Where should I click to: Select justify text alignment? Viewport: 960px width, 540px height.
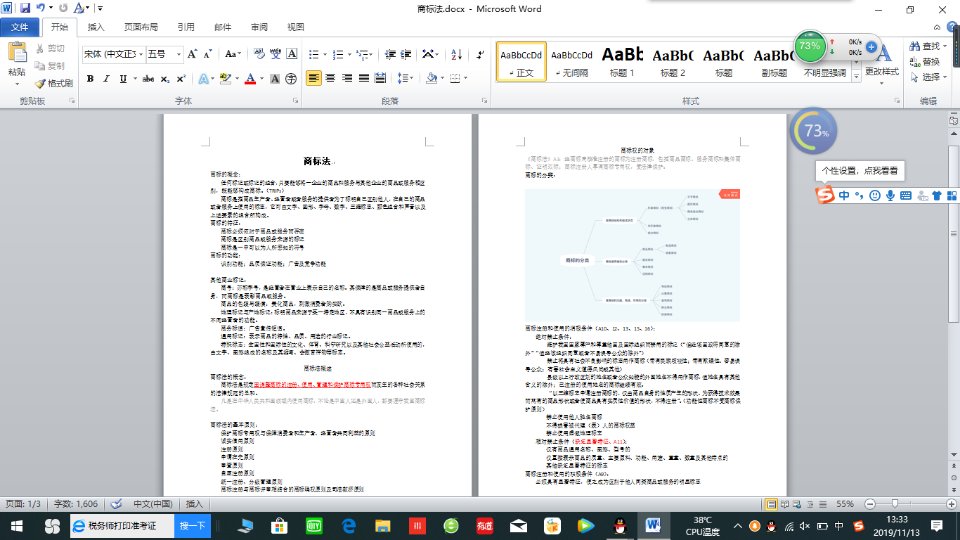(x=364, y=78)
